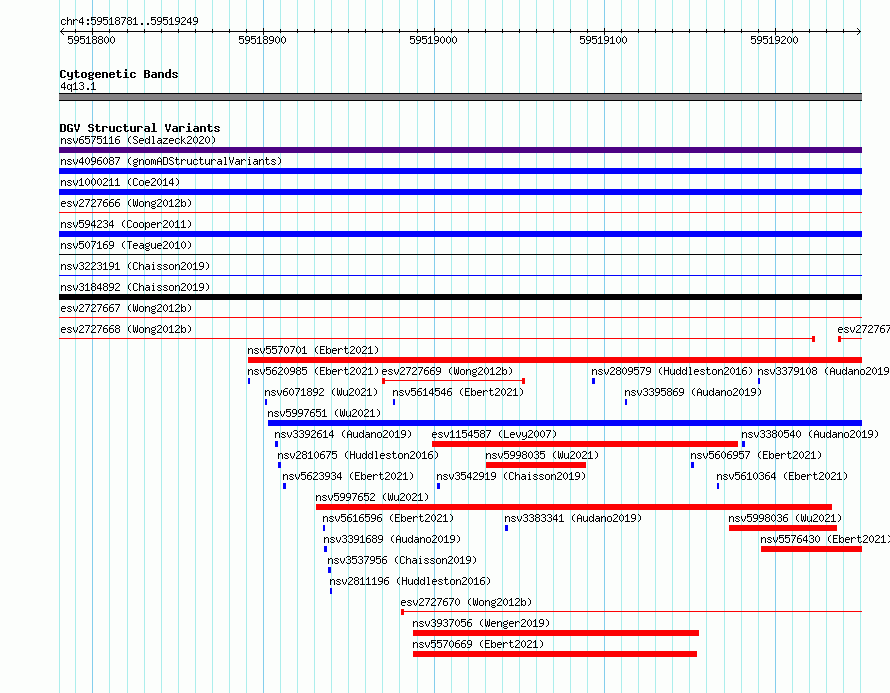Open nsv5610364 (Ebert2021) label
Viewport: 890px width, 693px height.
pyautogui.click(x=782, y=476)
